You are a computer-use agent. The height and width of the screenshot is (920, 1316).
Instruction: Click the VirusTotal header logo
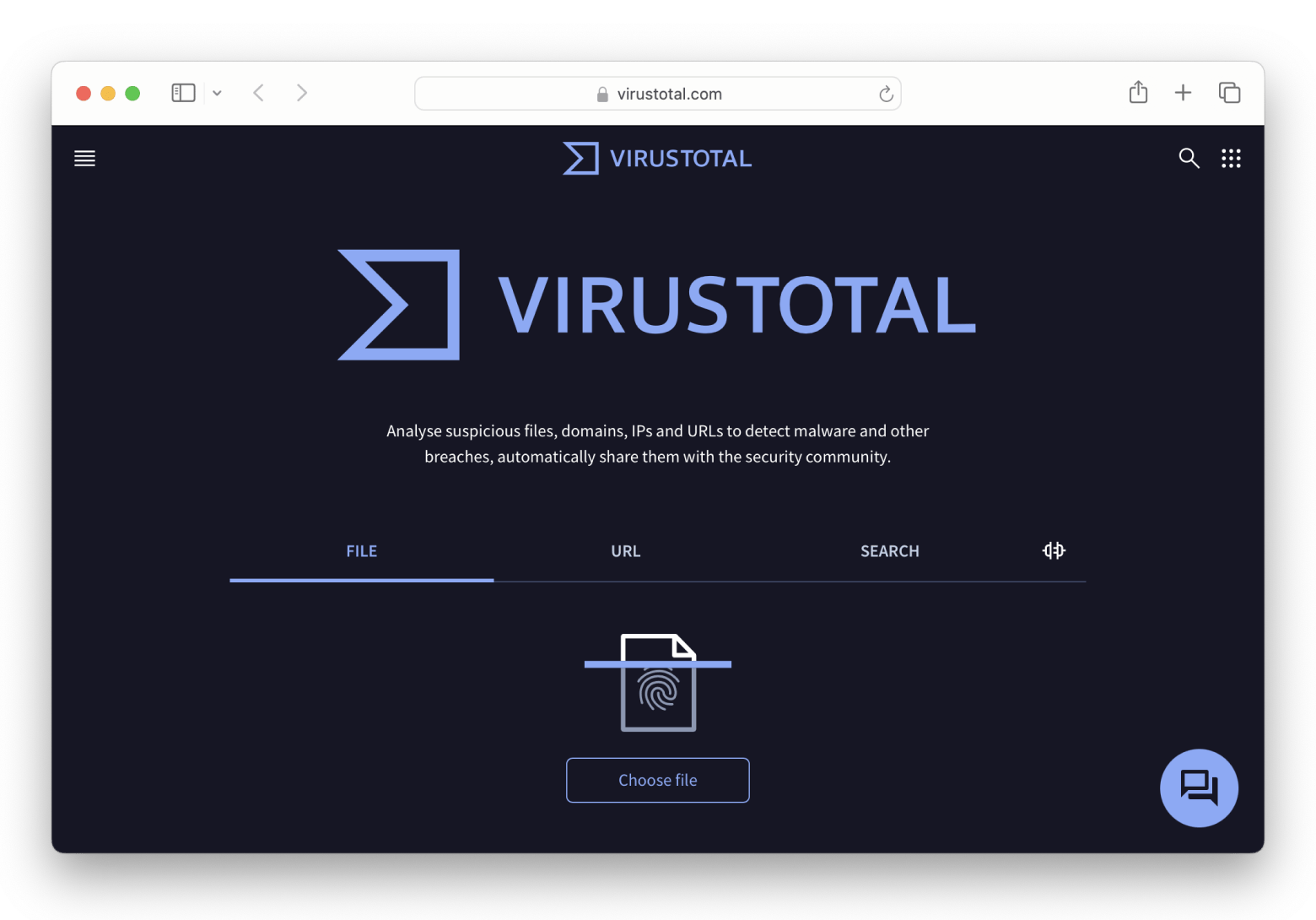[x=657, y=158]
